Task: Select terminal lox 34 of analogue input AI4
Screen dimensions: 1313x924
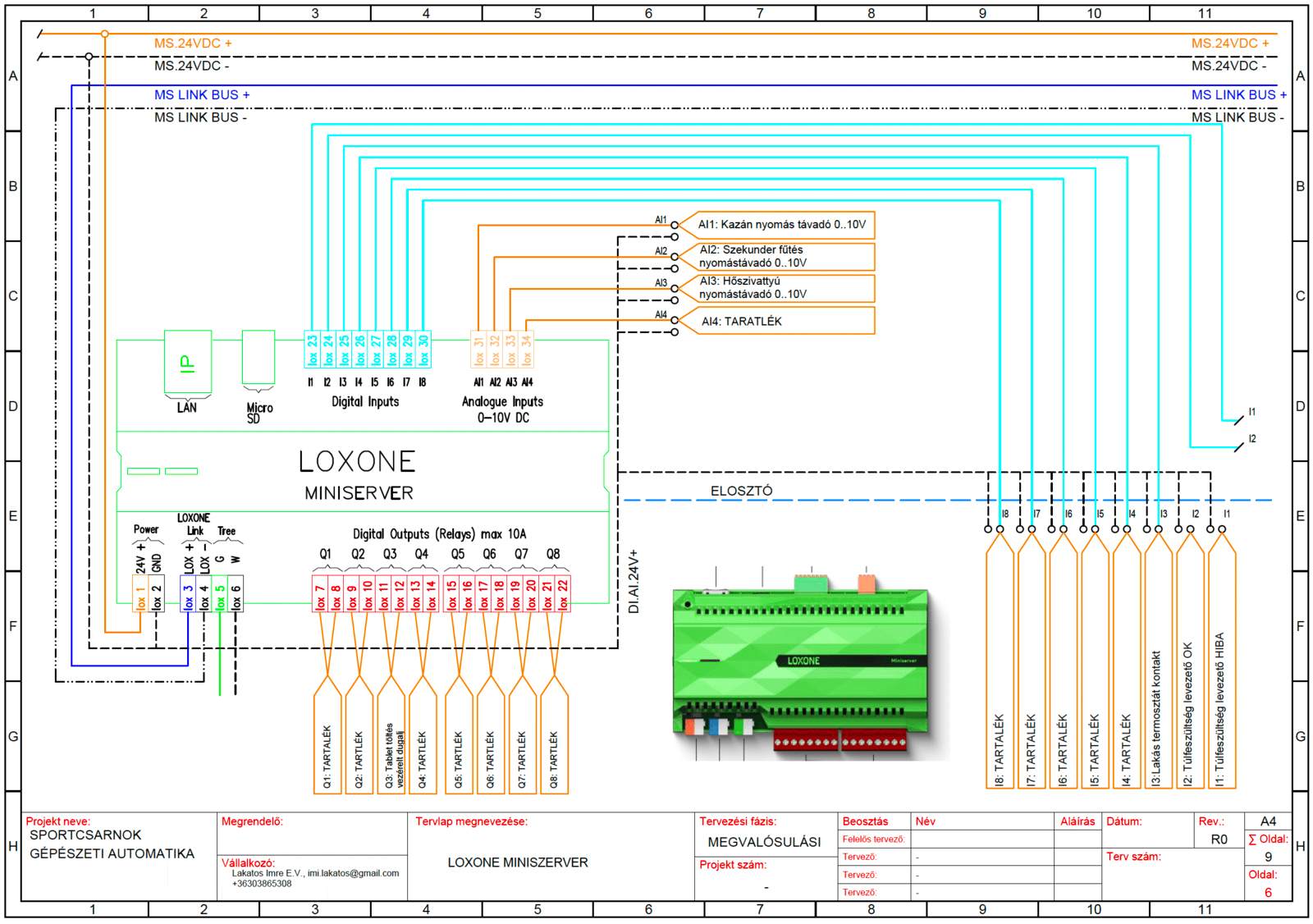Action: click(526, 350)
